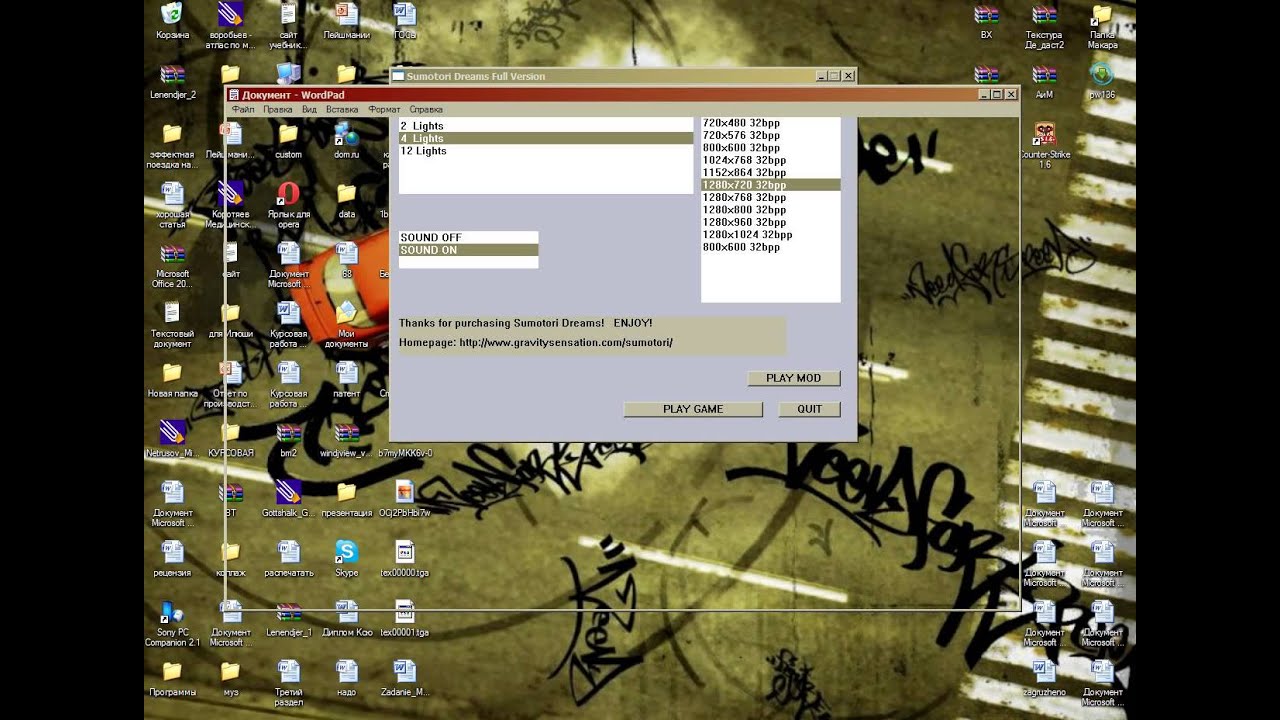Screen dimensions: 1280x720
Task: Choose 720x576 32bpp resolution
Action: click(x=771, y=135)
